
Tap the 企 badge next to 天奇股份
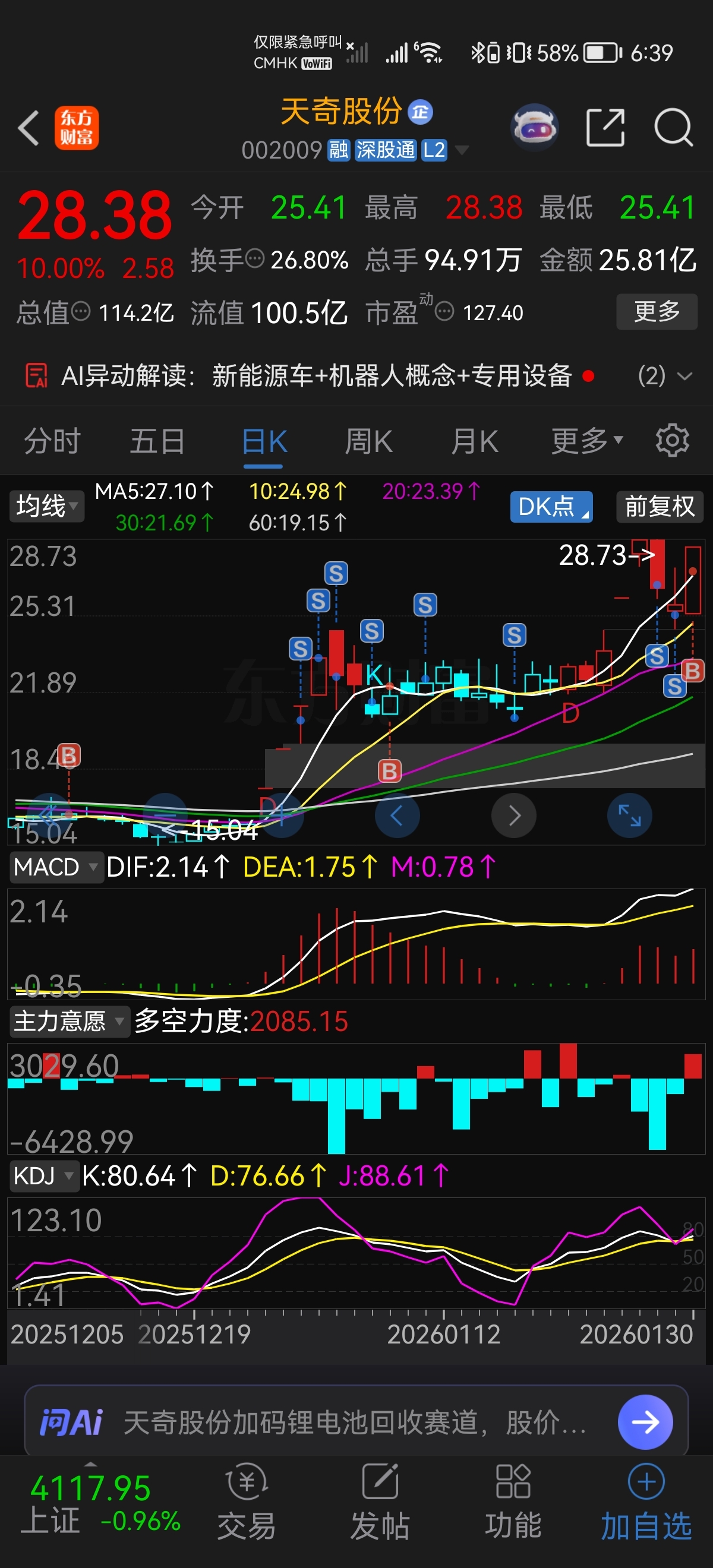420,112
